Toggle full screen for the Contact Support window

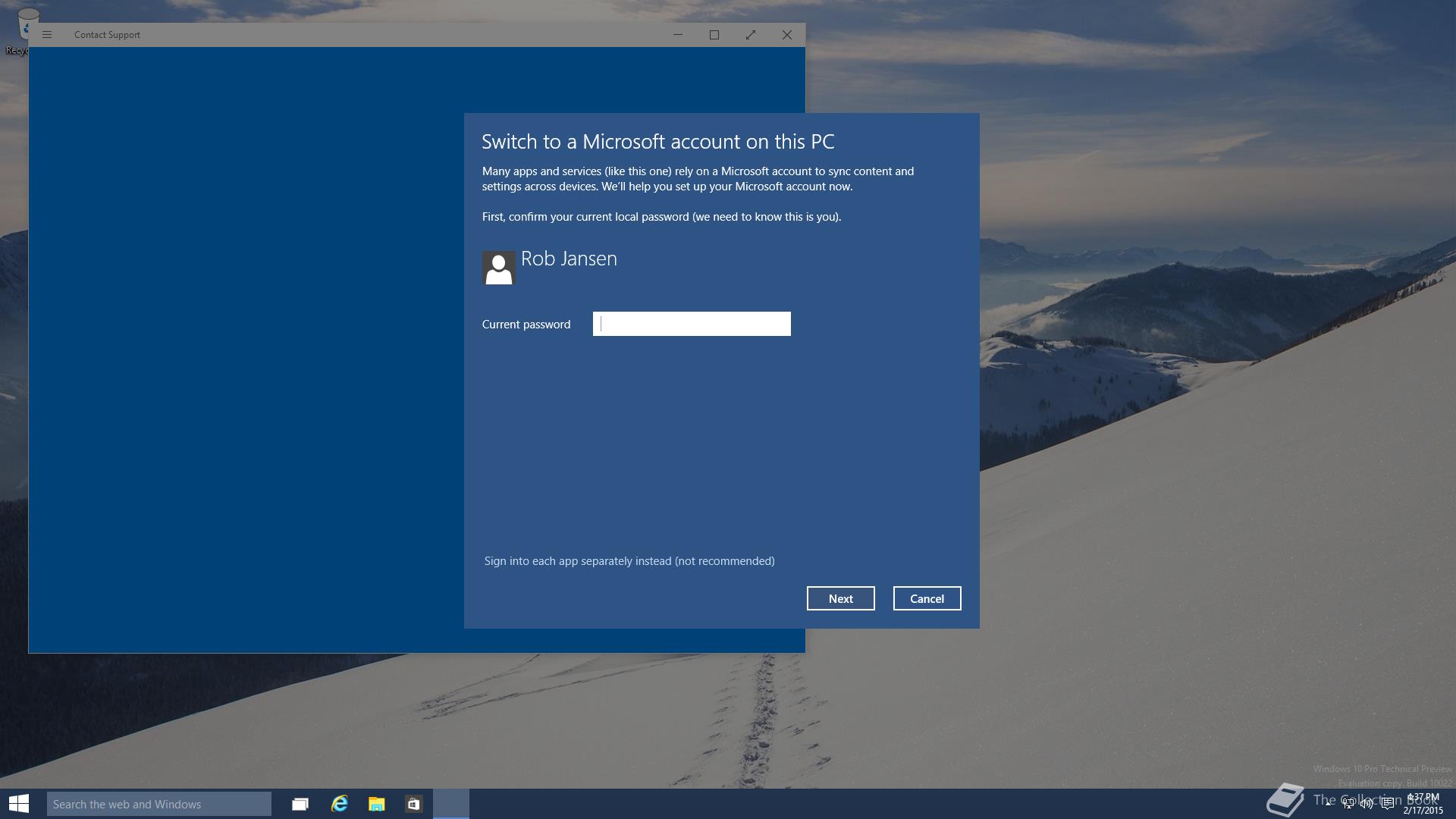coord(751,35)
